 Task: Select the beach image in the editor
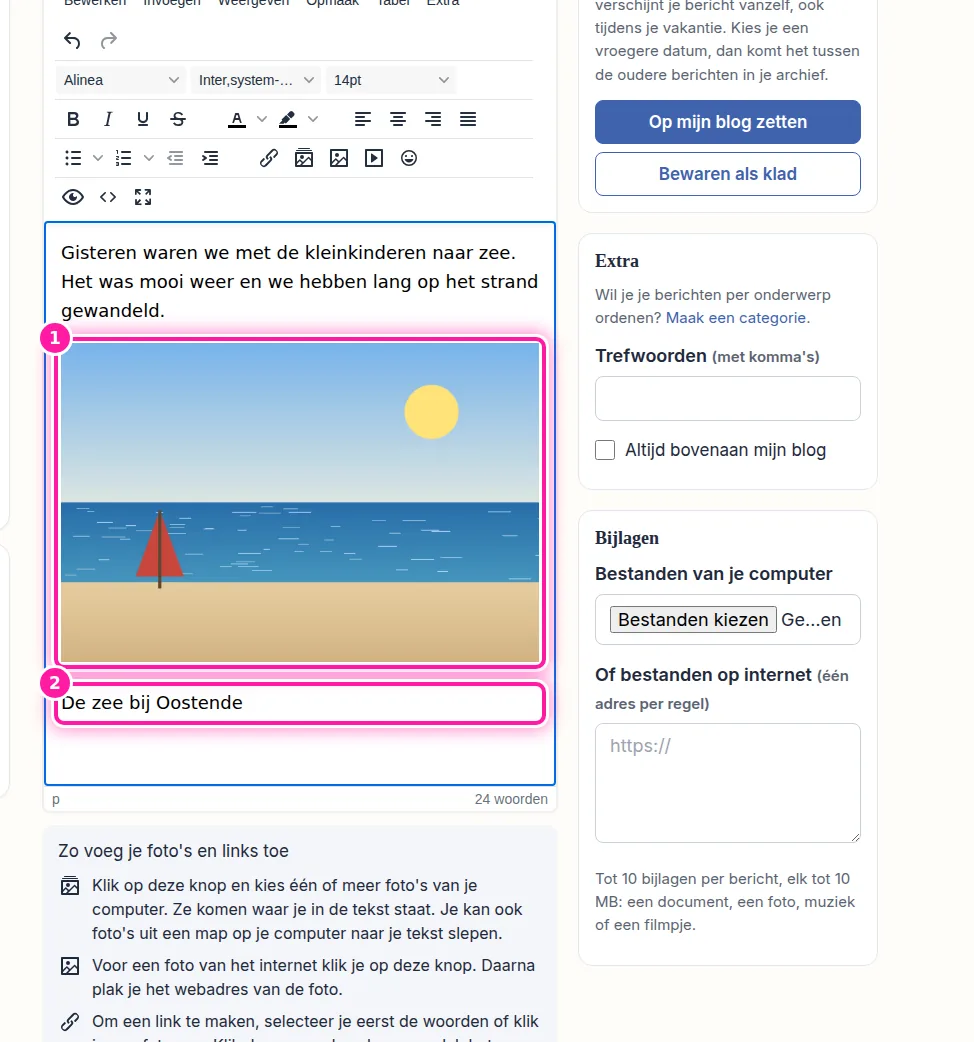coord(300,502)
